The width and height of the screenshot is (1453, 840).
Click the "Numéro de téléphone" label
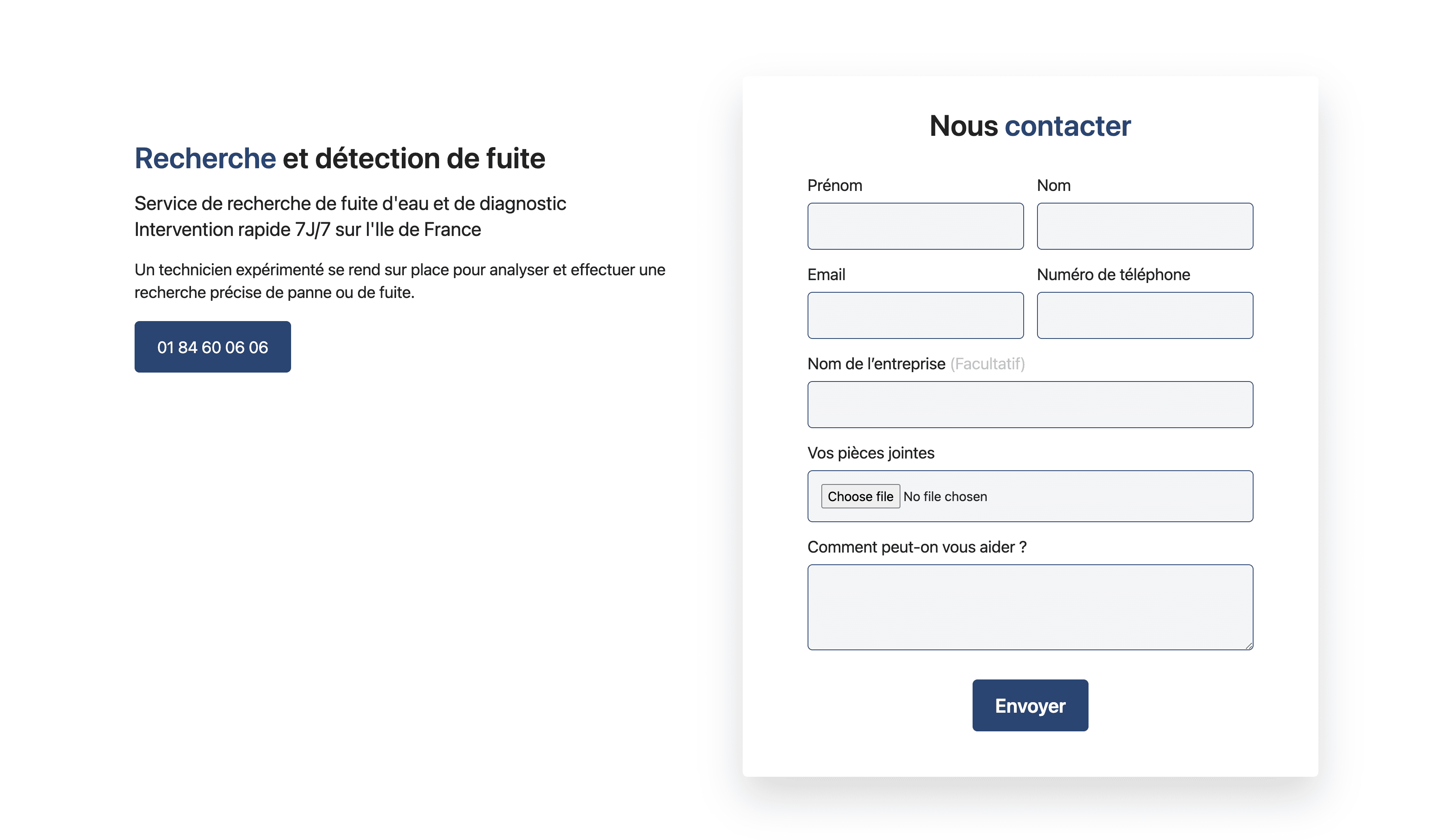pos(1113,275)
